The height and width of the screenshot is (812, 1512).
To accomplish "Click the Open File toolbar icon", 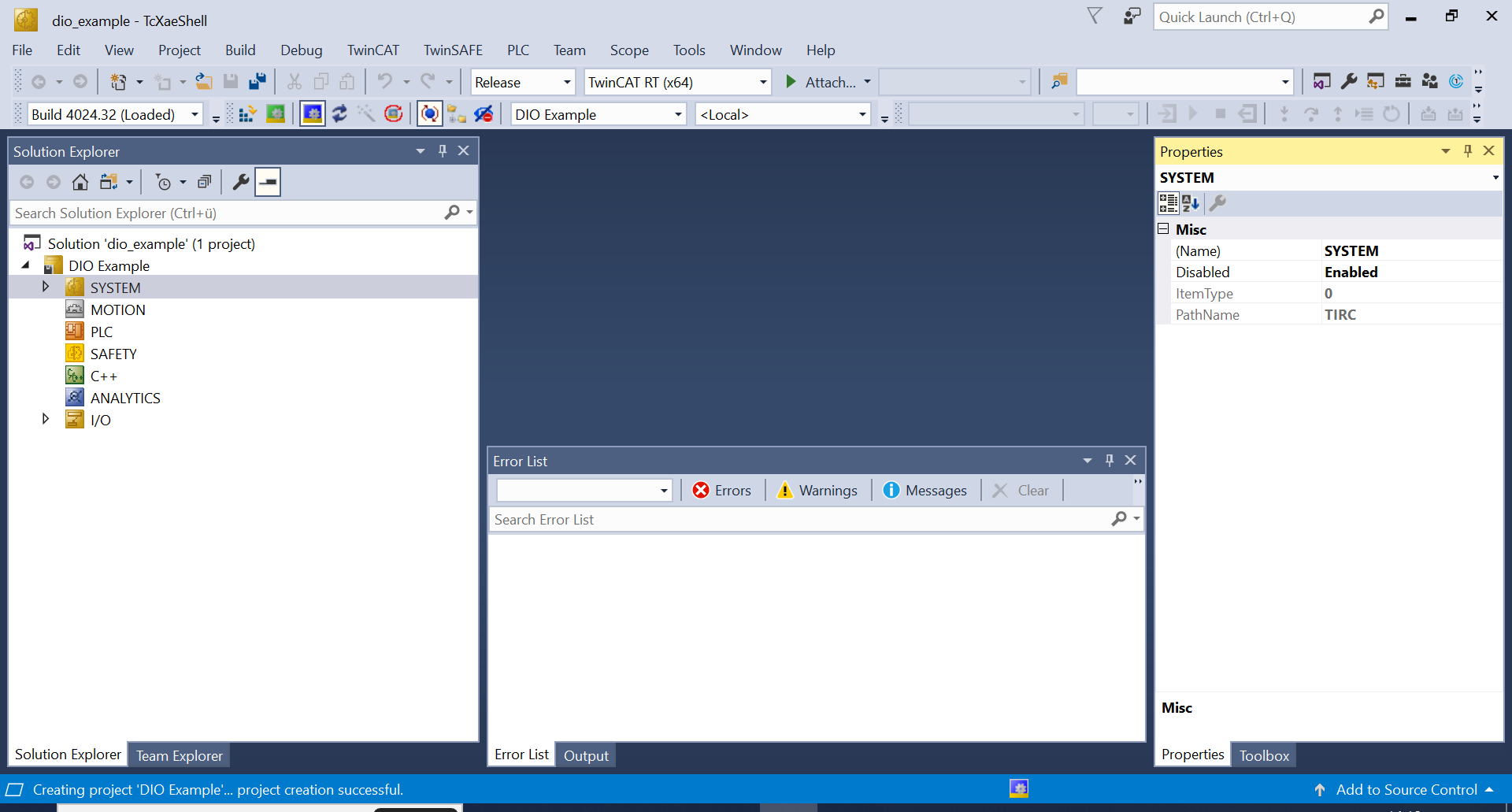I will tap(204, 82).
